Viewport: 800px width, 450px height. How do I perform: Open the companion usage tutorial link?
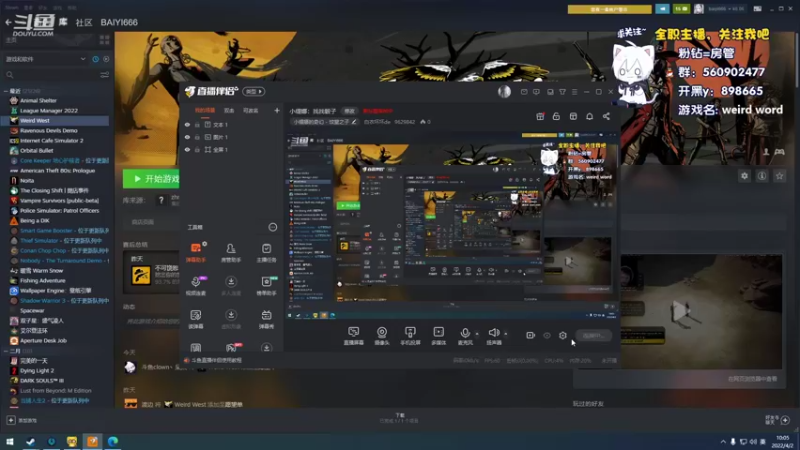click(x=216, y=360)
